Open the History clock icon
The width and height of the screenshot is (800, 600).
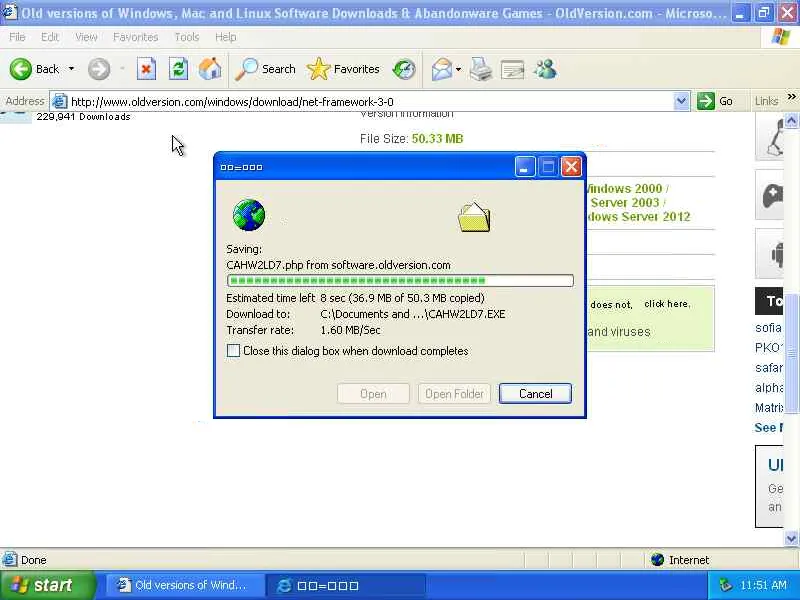point(404,69)
